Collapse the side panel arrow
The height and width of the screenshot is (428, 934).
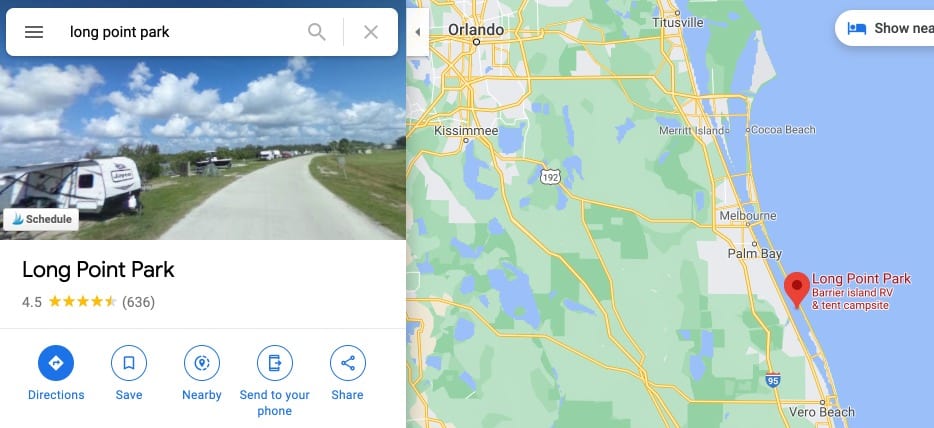418,32
